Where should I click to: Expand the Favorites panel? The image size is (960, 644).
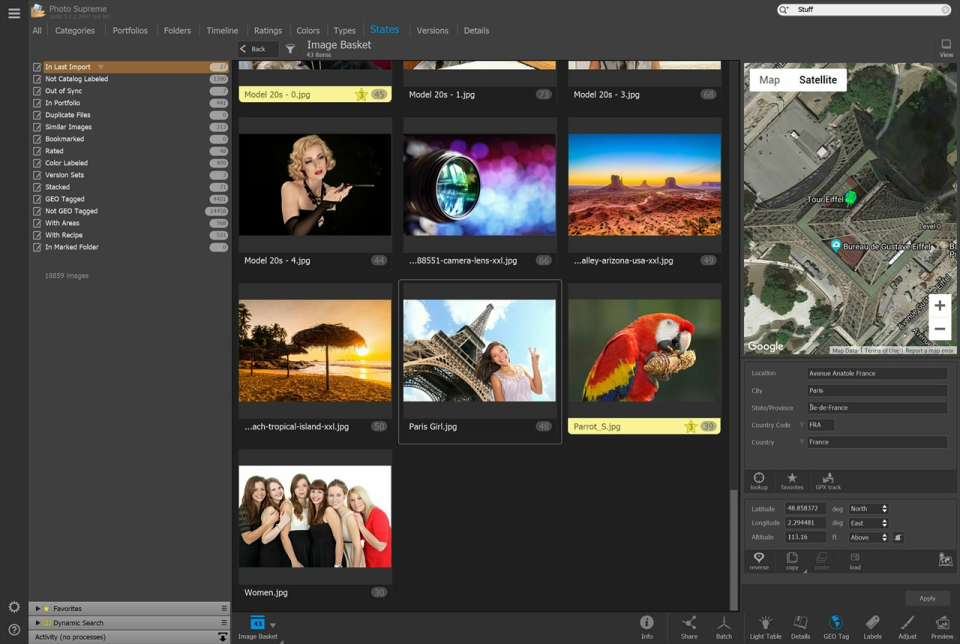pyautogui.click(x=38, y=608)
